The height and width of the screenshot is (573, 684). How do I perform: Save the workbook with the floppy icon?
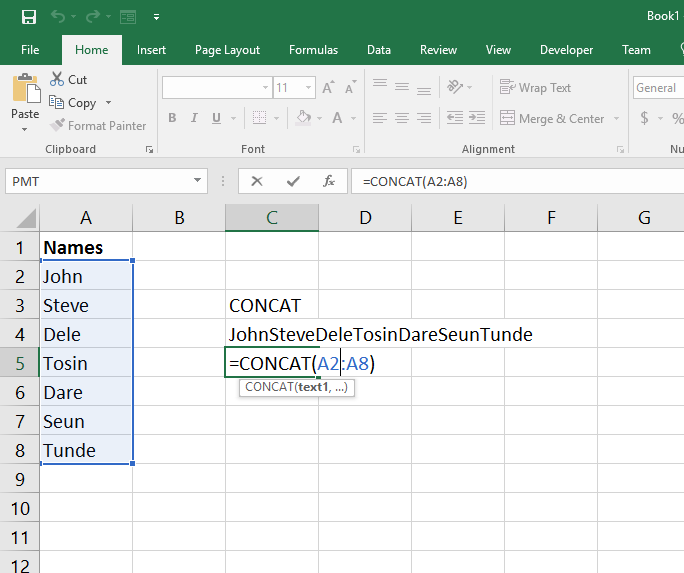(29, 17)
